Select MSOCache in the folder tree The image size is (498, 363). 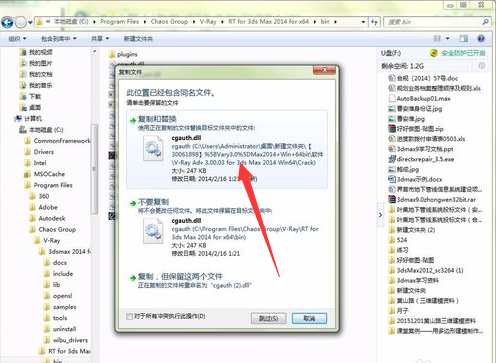(x=49, y=174)
